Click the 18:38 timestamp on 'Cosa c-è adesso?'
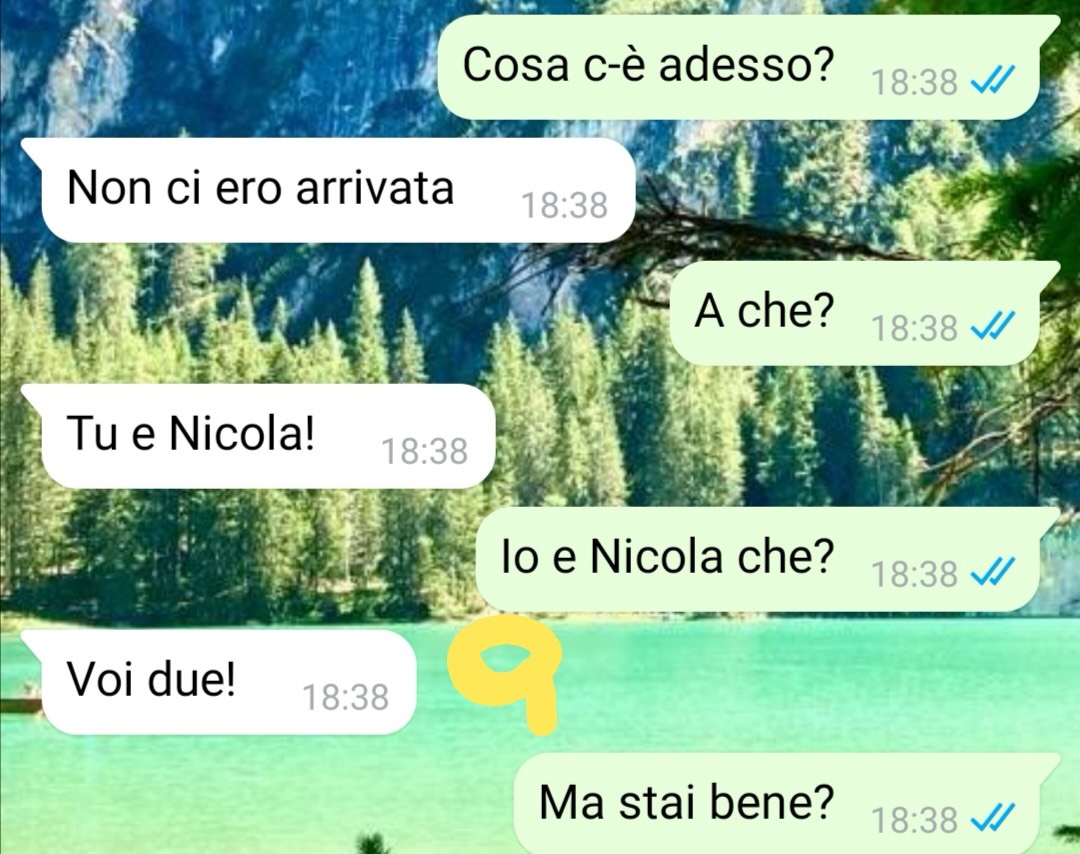The image size is (1080, 854). (x=914, y=83)
